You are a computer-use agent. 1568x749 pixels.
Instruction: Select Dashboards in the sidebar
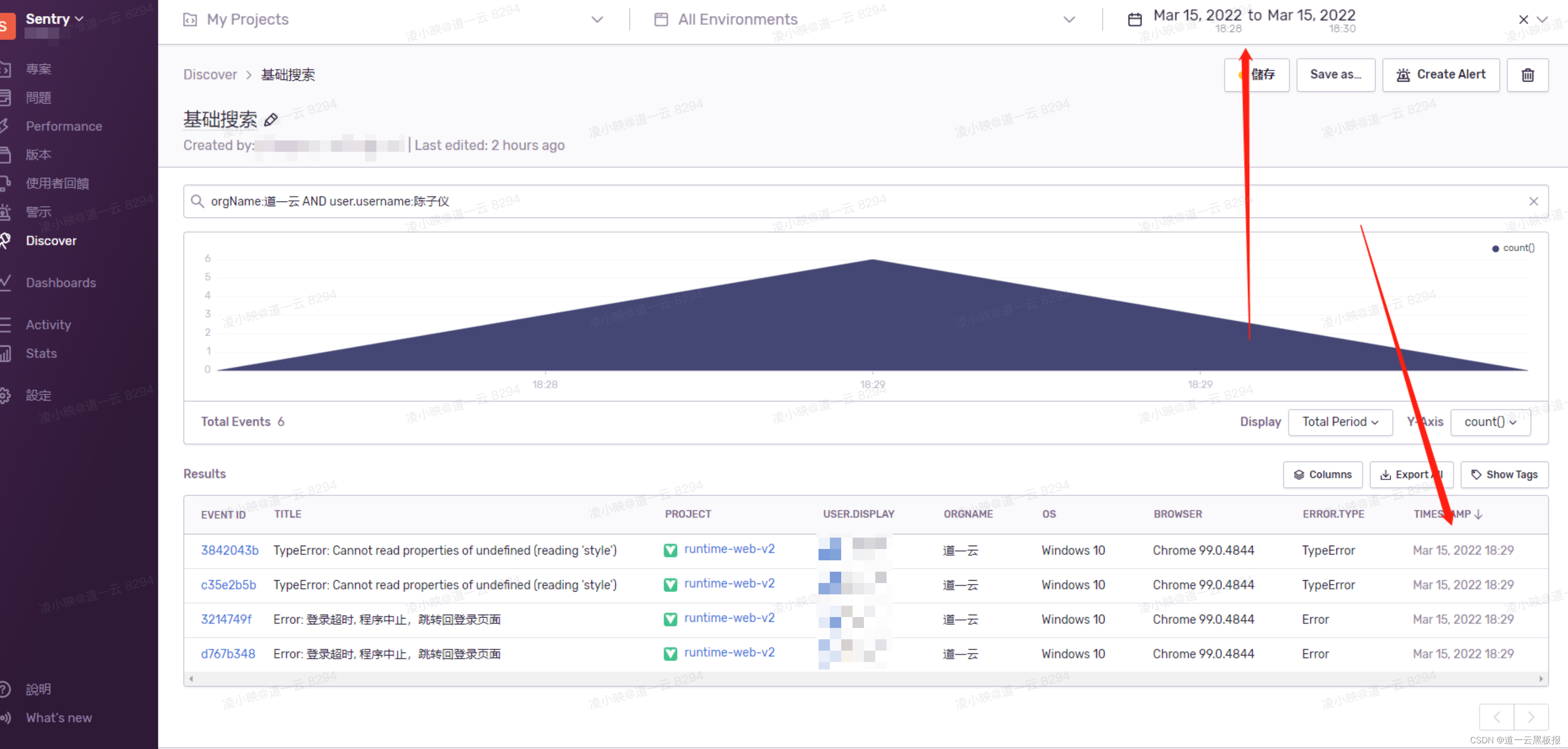click(60, 282)
